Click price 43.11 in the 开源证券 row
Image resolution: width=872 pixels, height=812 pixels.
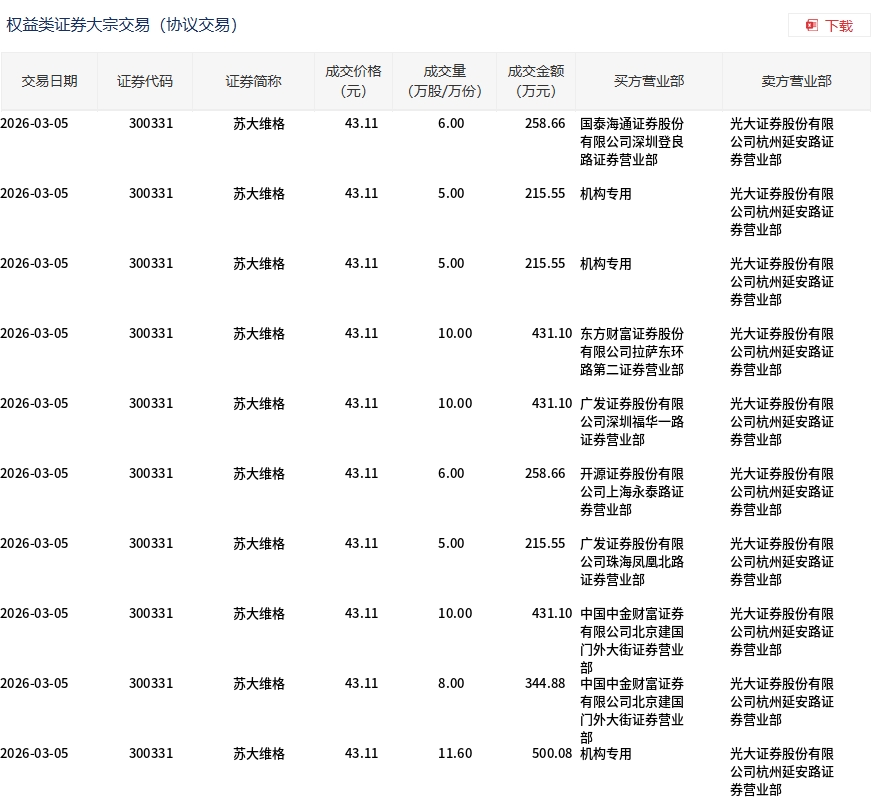click(x=361, y=473)
